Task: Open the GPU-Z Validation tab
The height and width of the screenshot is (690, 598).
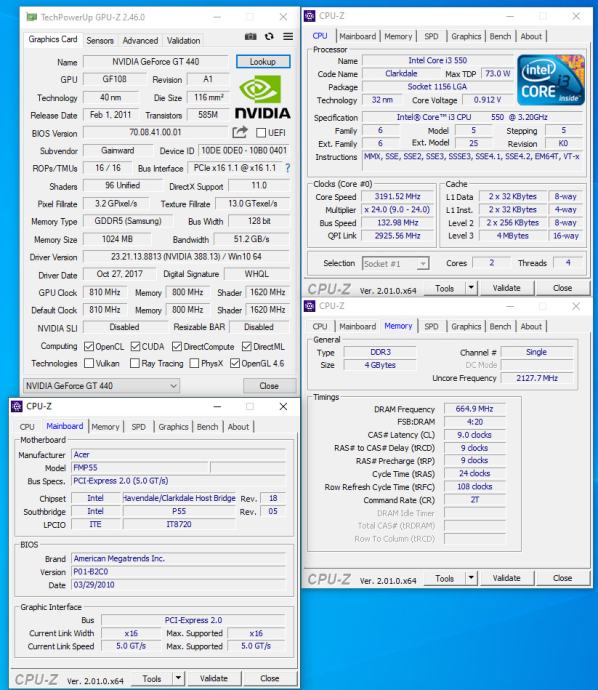Action: [x=183, y=40]
